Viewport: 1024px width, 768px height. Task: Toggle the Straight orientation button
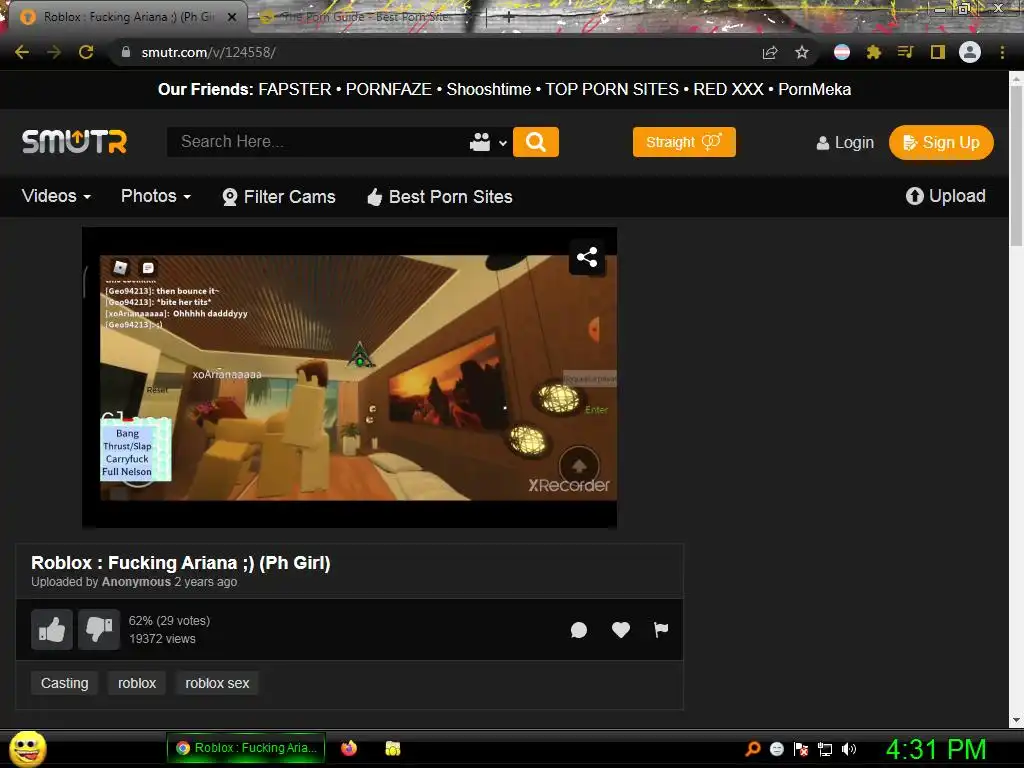pos(684,142)
